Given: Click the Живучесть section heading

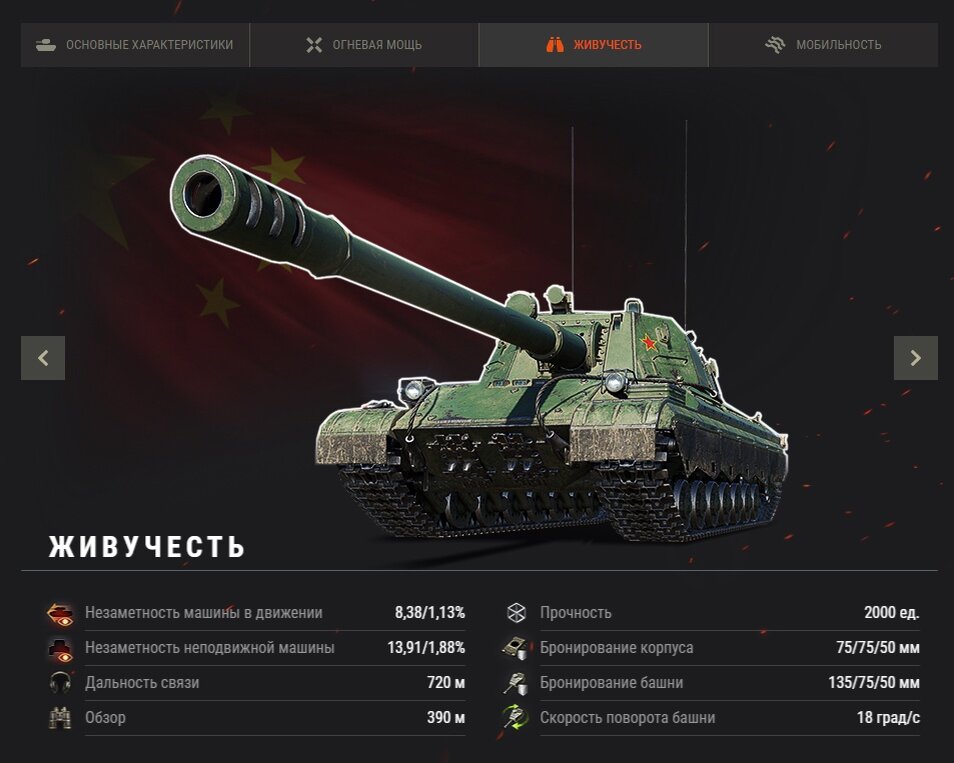Looking at the screenshot, I should pyautogui.click(x=147, y=546).
